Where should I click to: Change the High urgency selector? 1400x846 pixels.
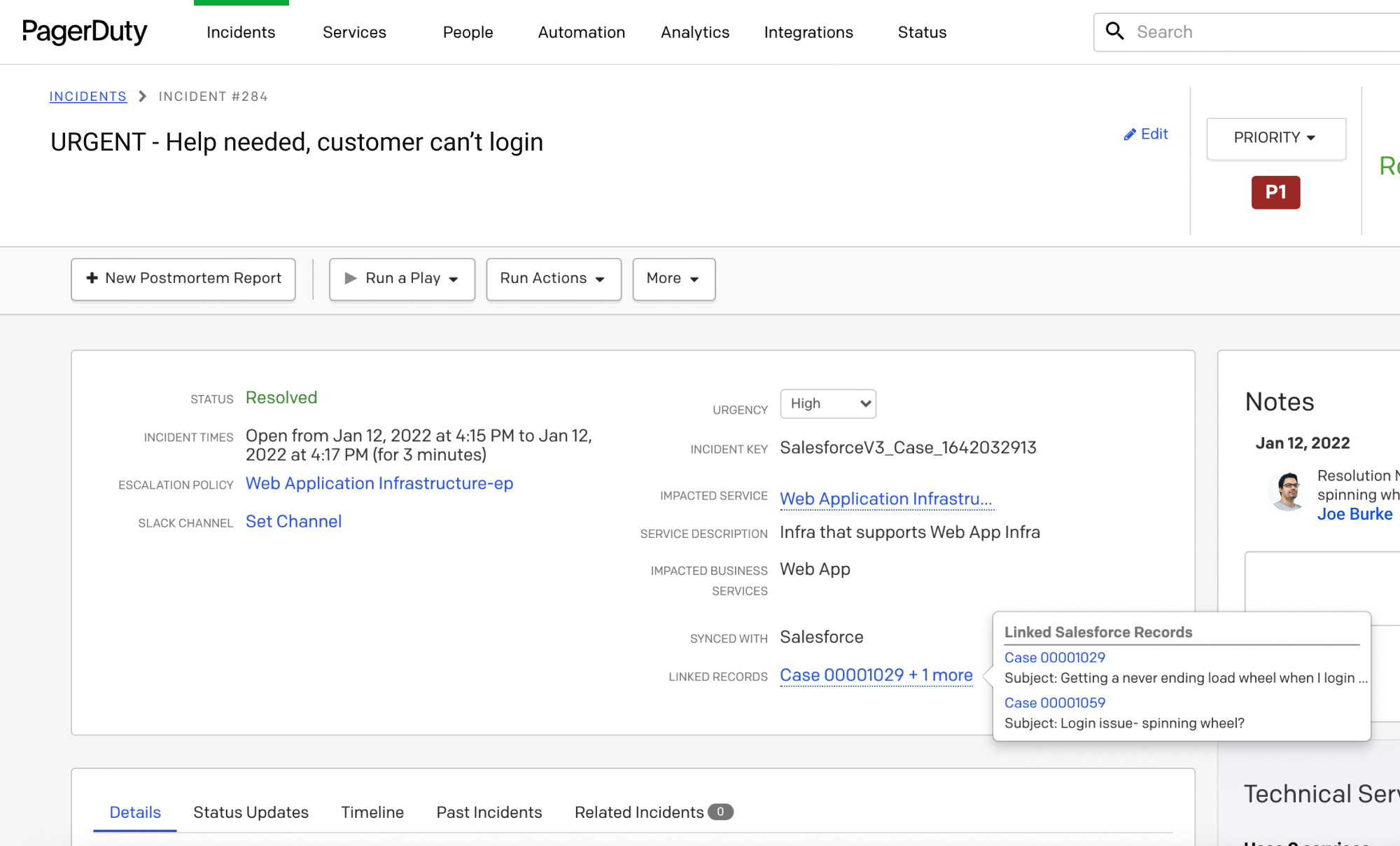pyautogui.click(x=827, y=404)
